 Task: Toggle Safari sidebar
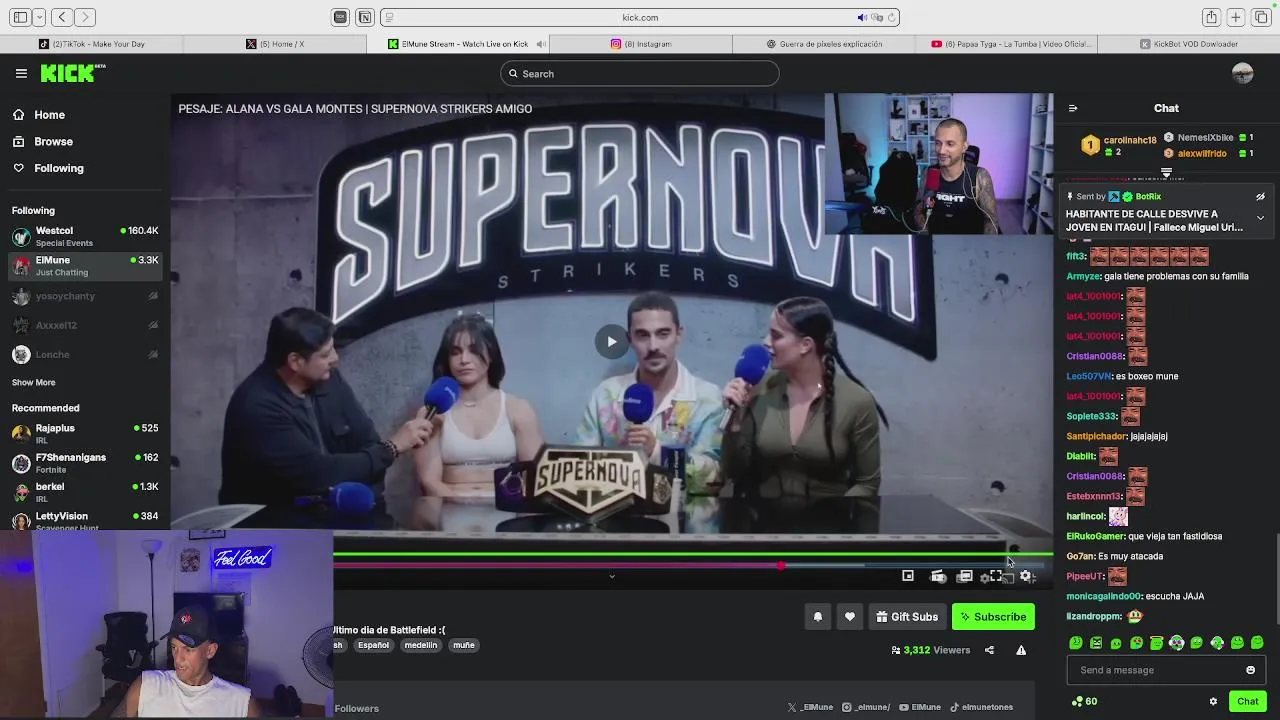[20, 17]
